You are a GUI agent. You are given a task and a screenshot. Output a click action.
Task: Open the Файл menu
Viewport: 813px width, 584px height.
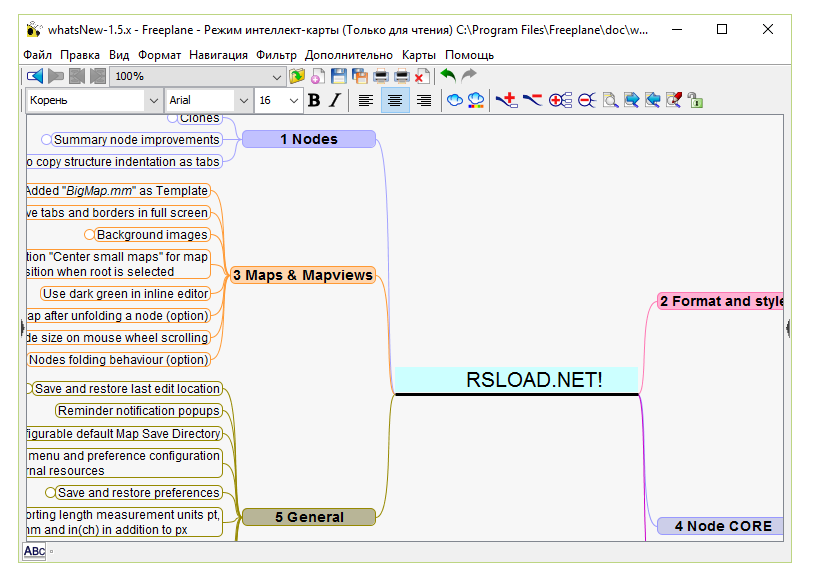coord(37,55)
